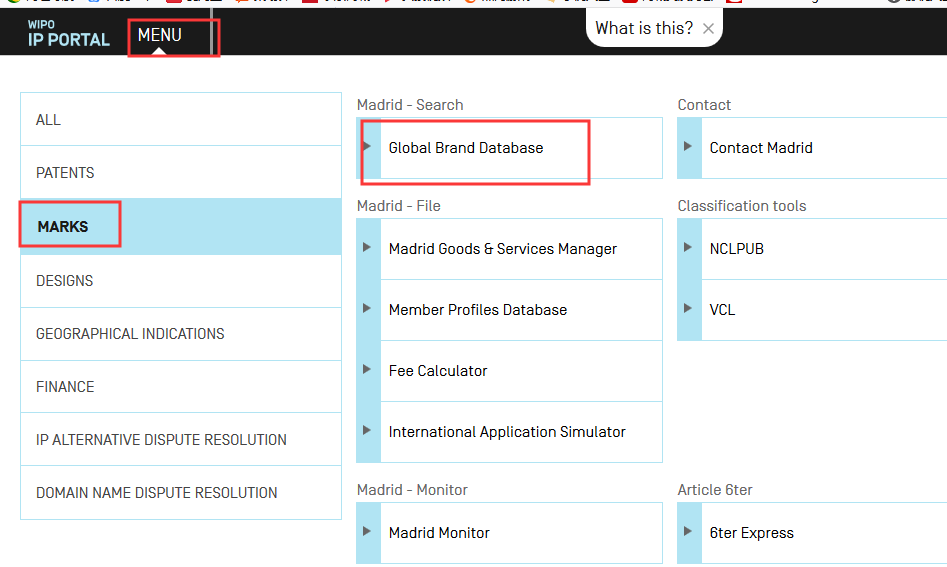Screen dimensions: 947x567
Task: Select the PATENTS category
Action: pyautogui.click(x=181, y=173)
